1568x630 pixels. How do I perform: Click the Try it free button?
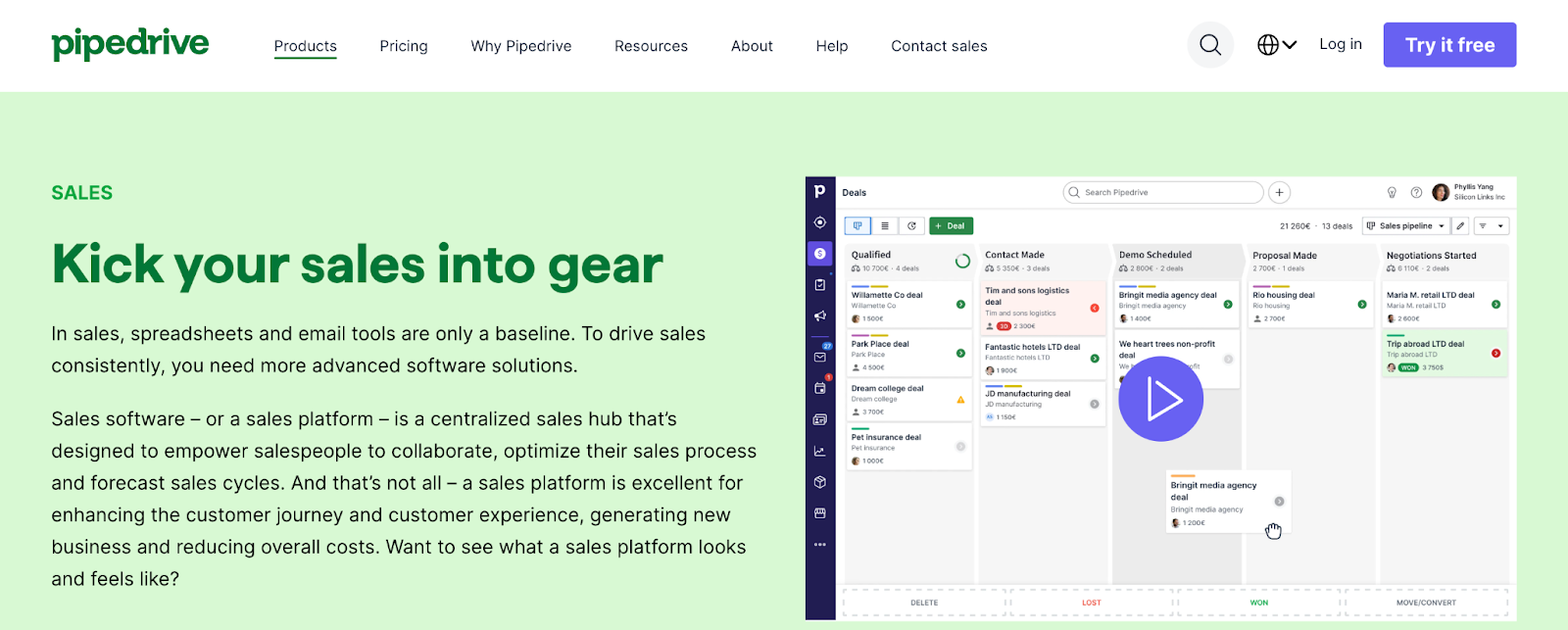click(1449, 45)
